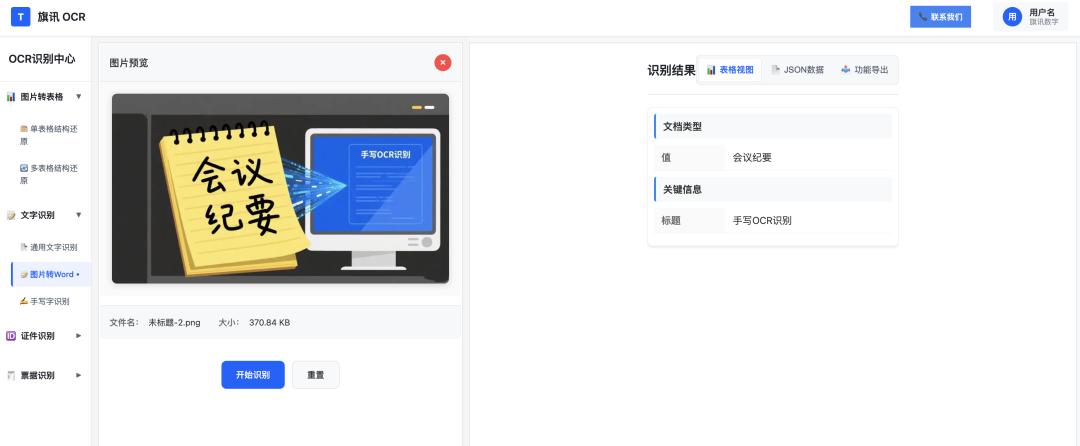Click the OCR识别中心 sidebar heading

[42, 59]
